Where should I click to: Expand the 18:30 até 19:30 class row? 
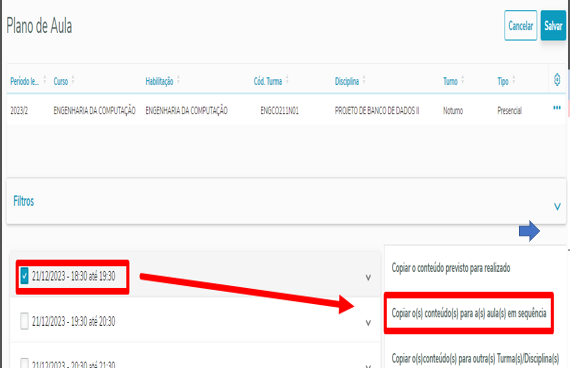tap(368, 277)
